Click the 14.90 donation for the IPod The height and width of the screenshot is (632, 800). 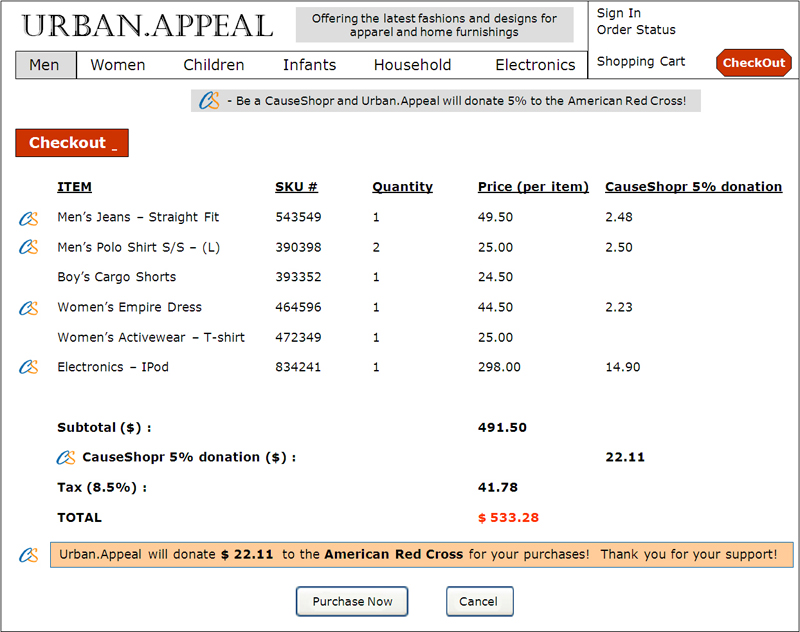[623, 367]
